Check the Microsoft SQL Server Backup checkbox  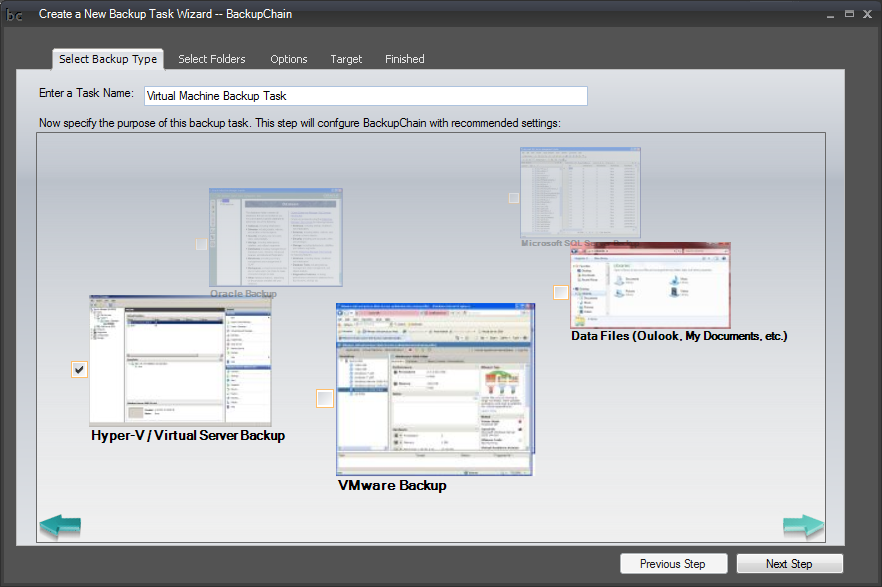point(514,198)
